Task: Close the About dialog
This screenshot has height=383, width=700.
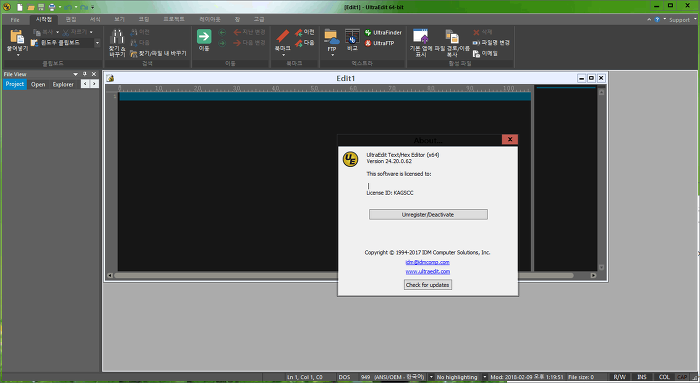Action: click(510, 139)
